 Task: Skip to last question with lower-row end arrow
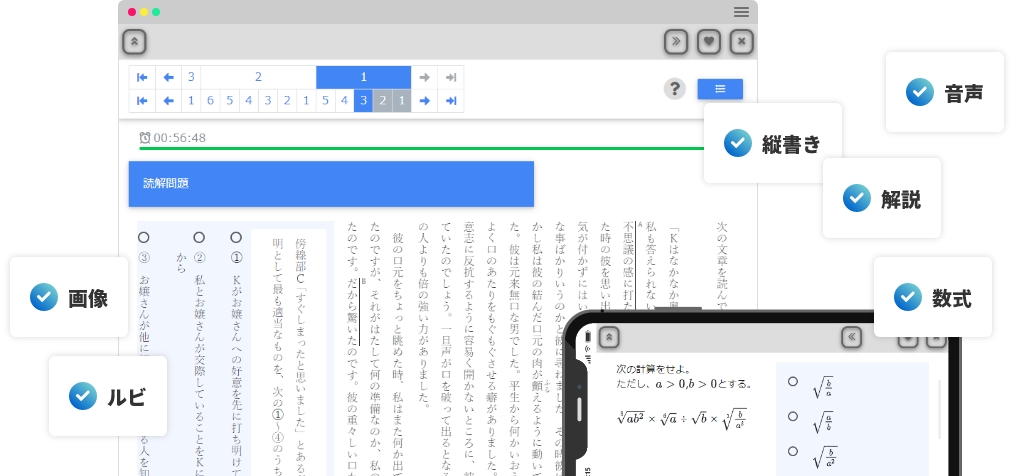tap(451, 100)
